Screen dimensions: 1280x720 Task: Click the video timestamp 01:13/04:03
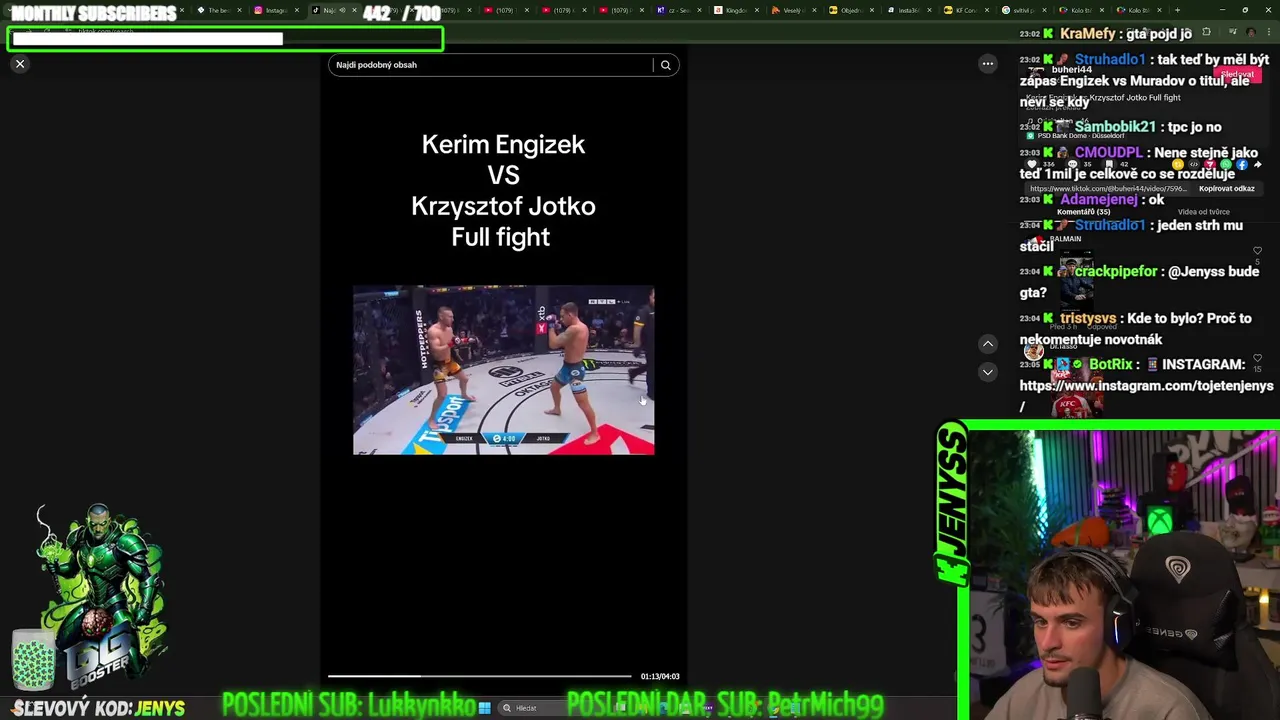coord(660,677)
